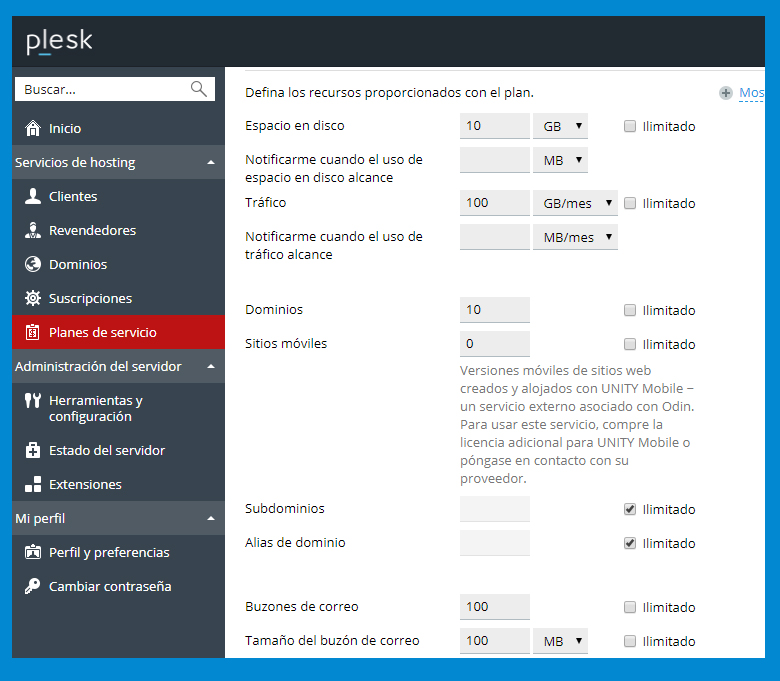Viewport: 780px width, 681px height.
Task: Click the Dominios limit input field
Action: 494,310
